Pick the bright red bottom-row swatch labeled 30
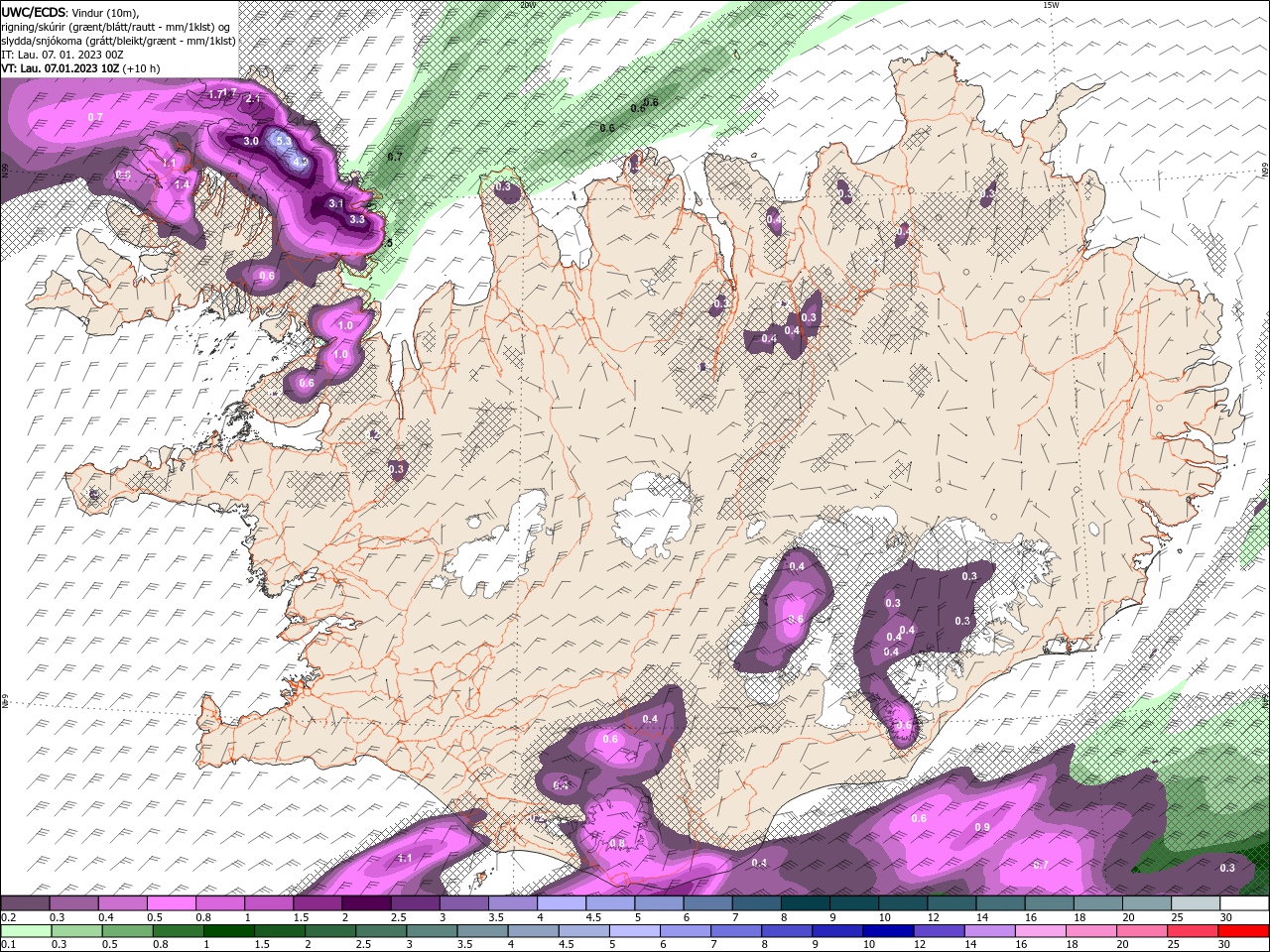Image resolution: width=1270 pixels, height=952 pixels. [x=1244, y=930]
